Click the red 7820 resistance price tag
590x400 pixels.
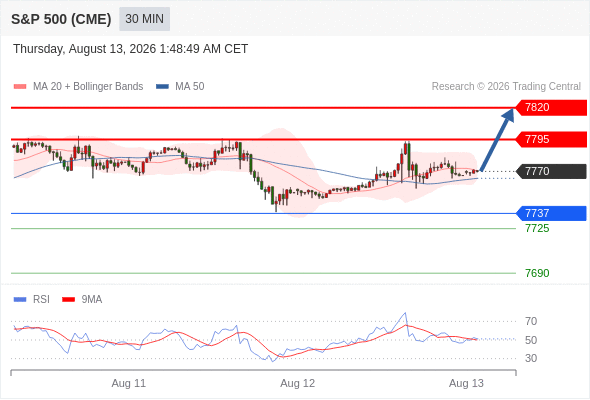pyautogui.click(x=551, y=108)
